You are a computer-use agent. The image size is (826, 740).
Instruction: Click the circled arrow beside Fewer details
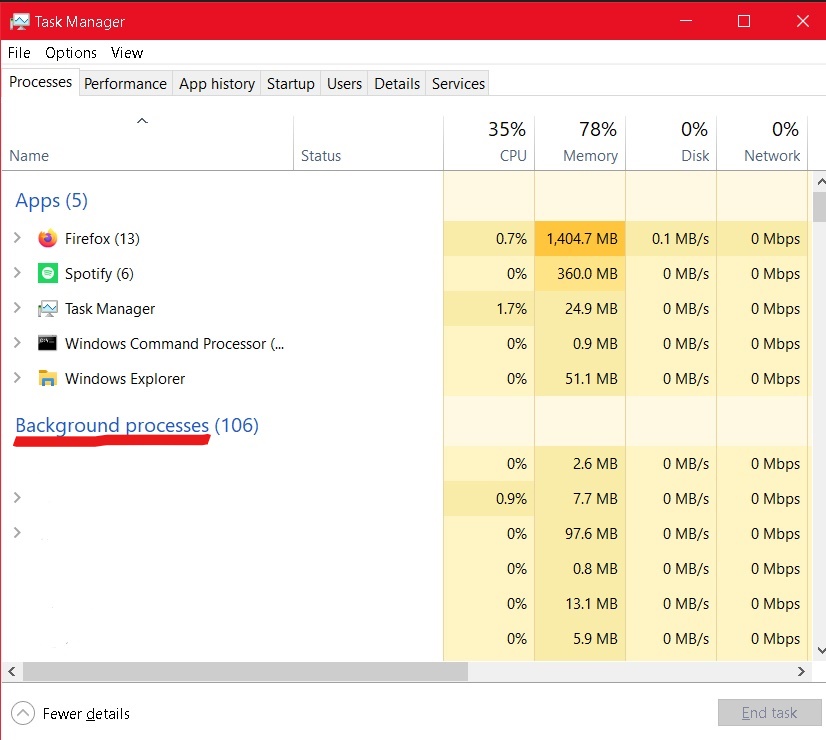pos(20,713)
